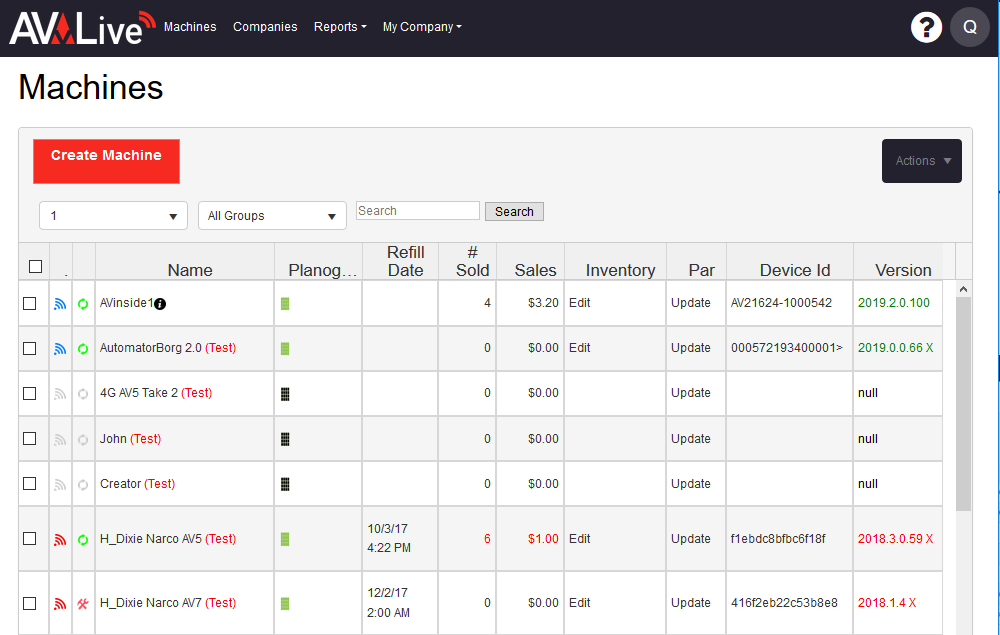Click device id AV21624-1000542
This screenshot has width=1000, height=635.
pyautogui.click(x=781, y=303)
